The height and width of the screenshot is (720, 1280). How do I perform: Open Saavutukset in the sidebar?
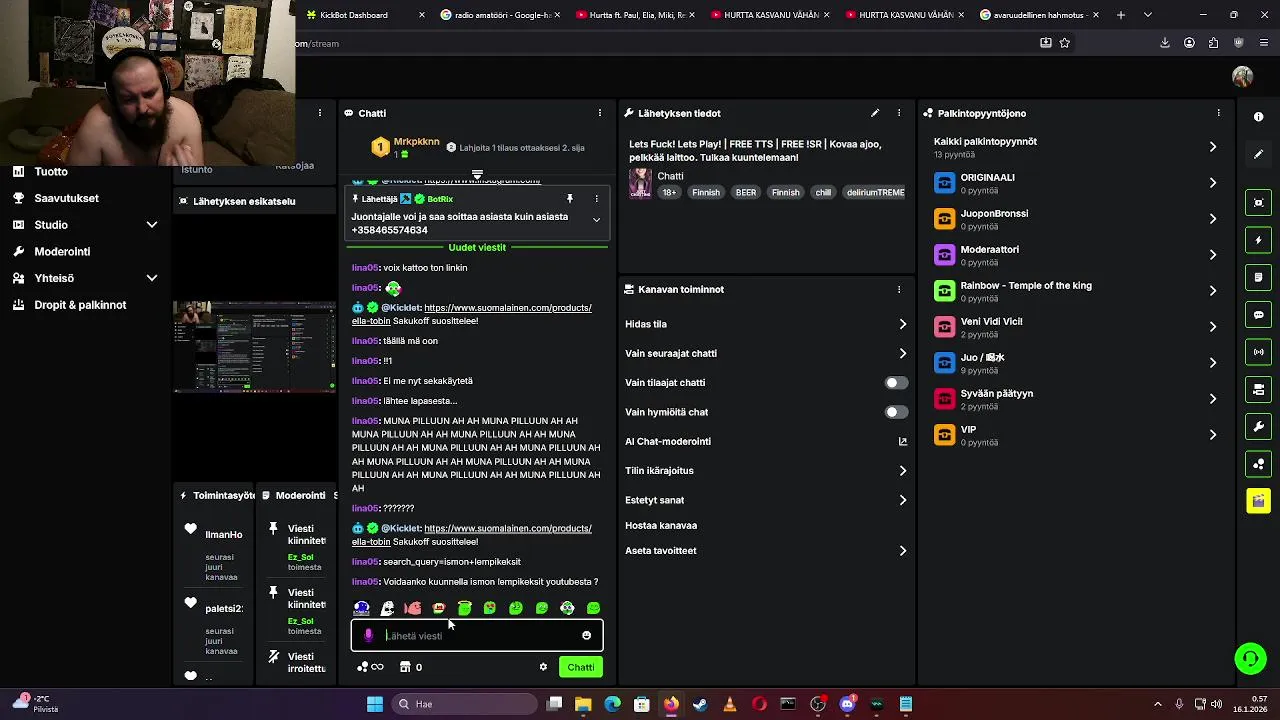(x=67, y=198)
